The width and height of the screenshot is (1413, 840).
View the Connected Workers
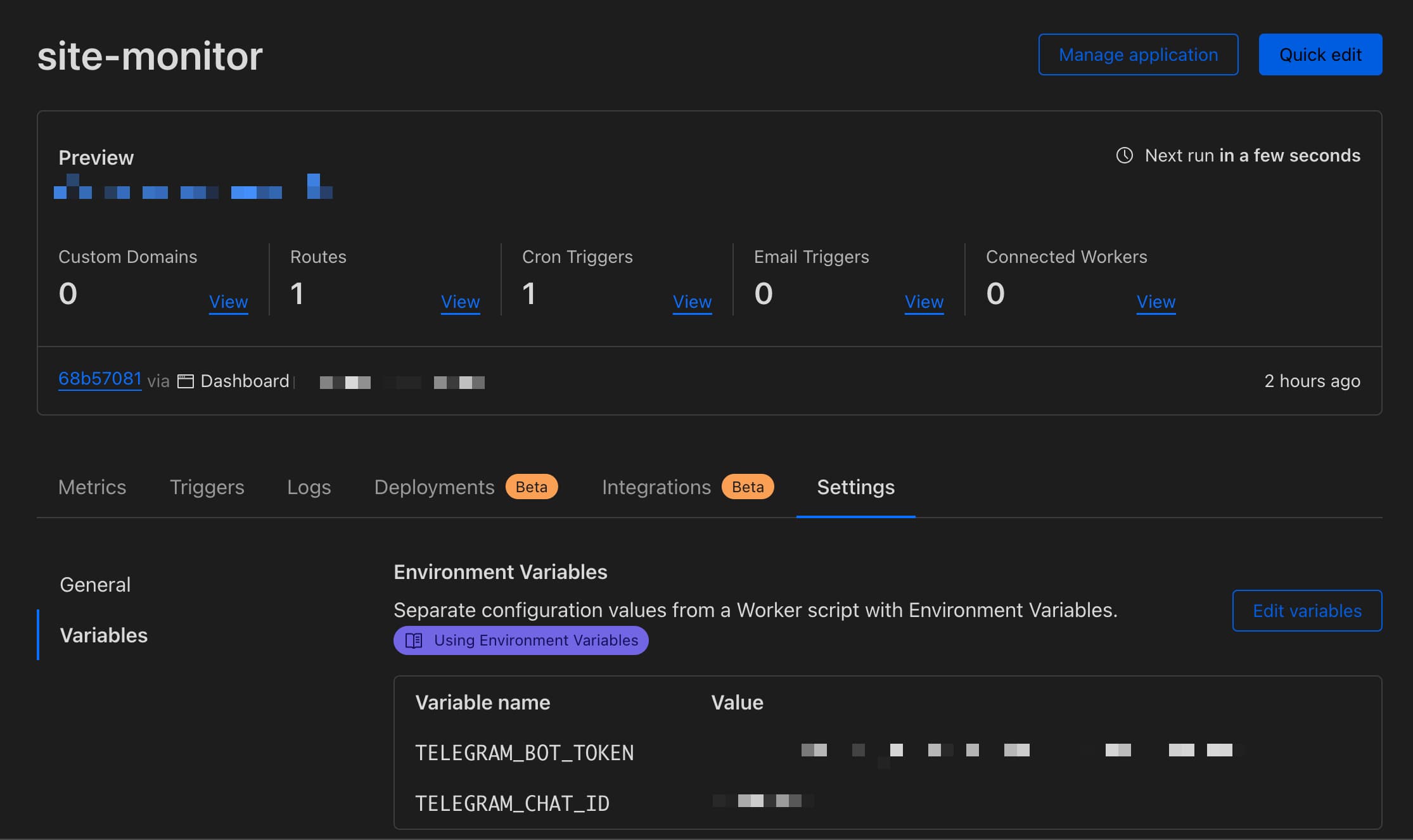pos(1156,302)
